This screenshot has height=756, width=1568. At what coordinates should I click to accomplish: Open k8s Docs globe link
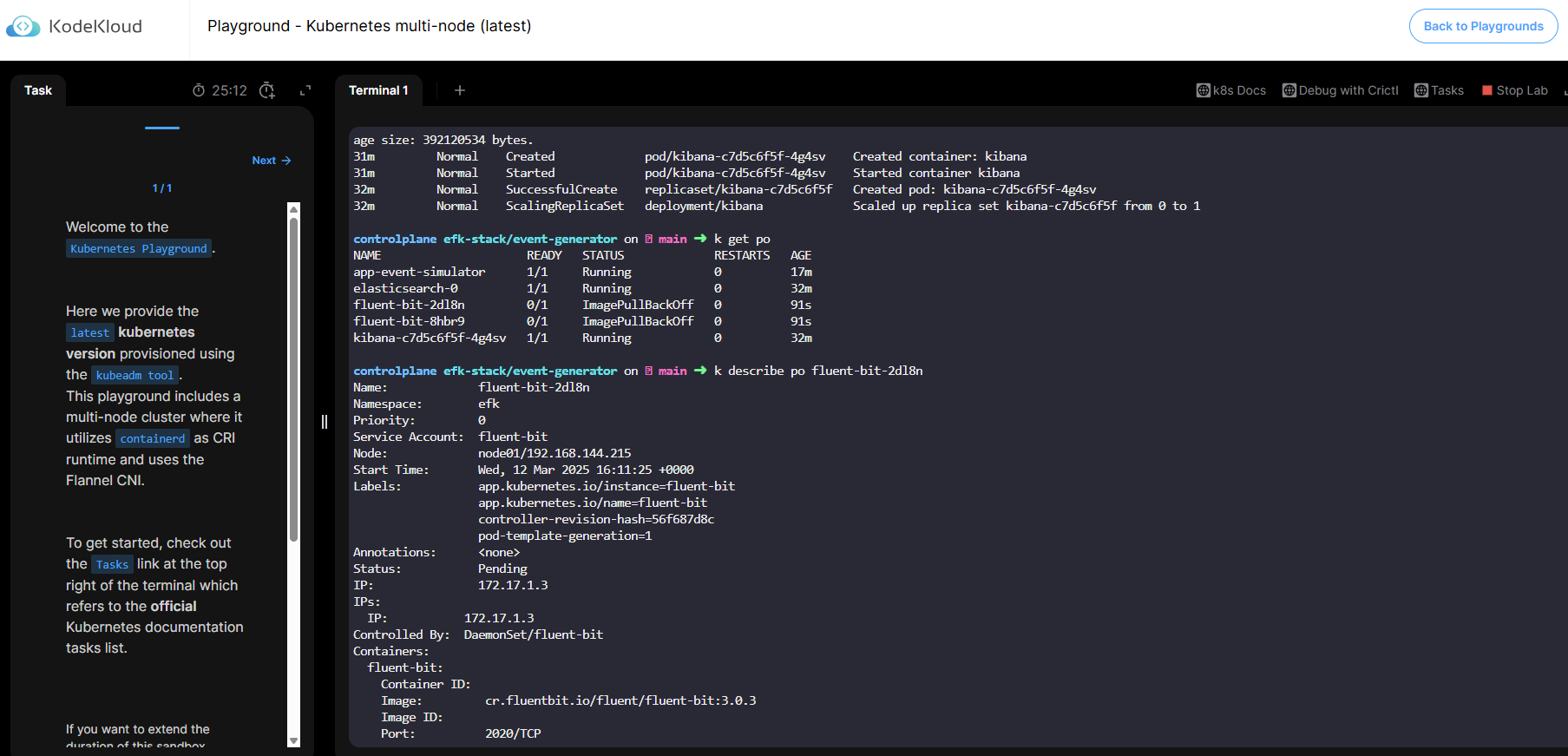(1231, 90)
